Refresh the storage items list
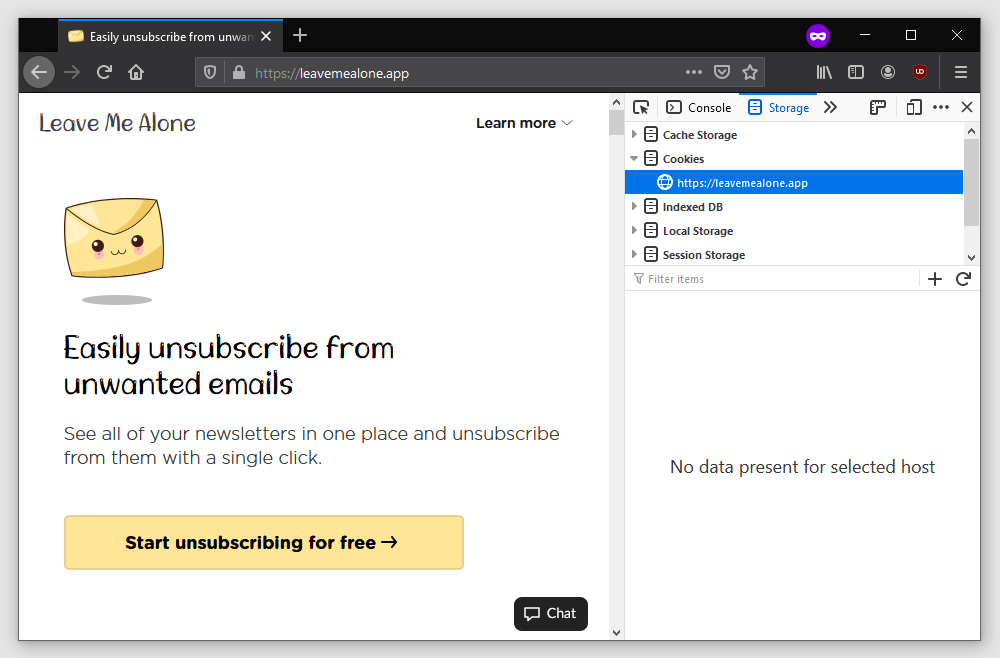Viewport: 1000px width, 658px height. 963,279
